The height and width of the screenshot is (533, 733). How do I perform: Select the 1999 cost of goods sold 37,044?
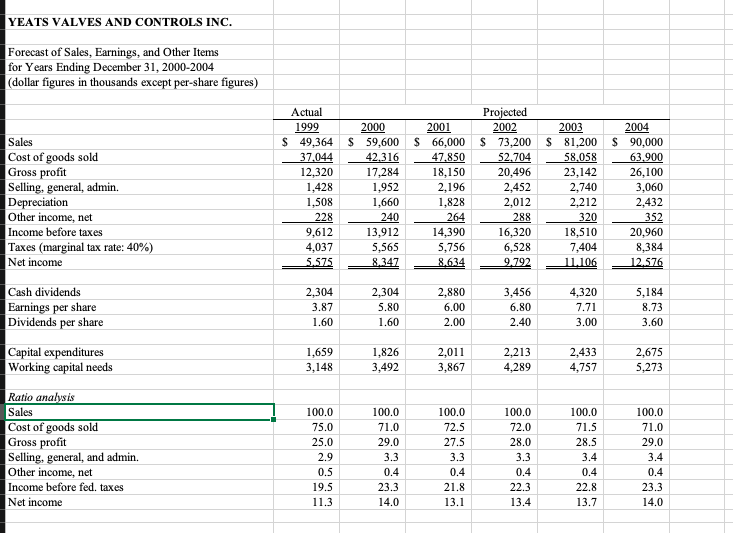point(316,157)
